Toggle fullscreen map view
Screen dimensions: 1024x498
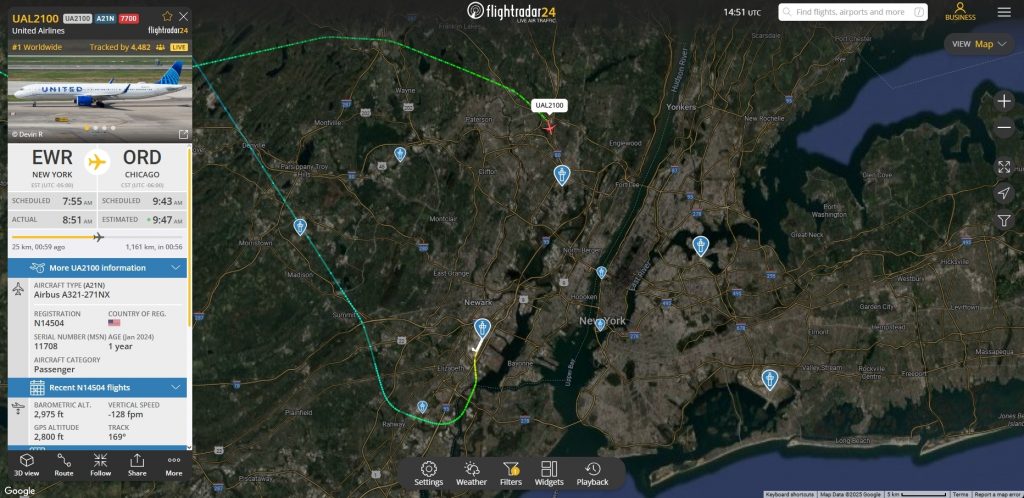coord(1004,166)
